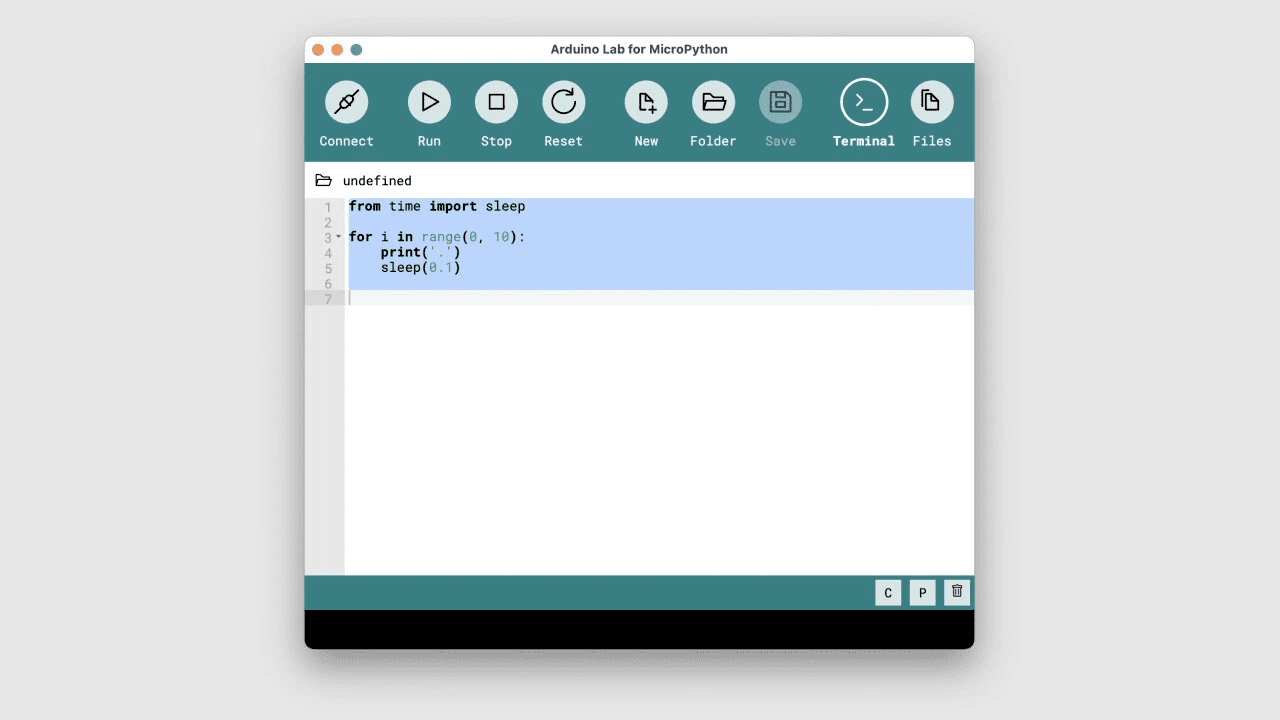Image resolution: width=1280 pixels, height=720 pixels.
Task: Click the sleep(0.1) code line
Action: coord(420,267)
